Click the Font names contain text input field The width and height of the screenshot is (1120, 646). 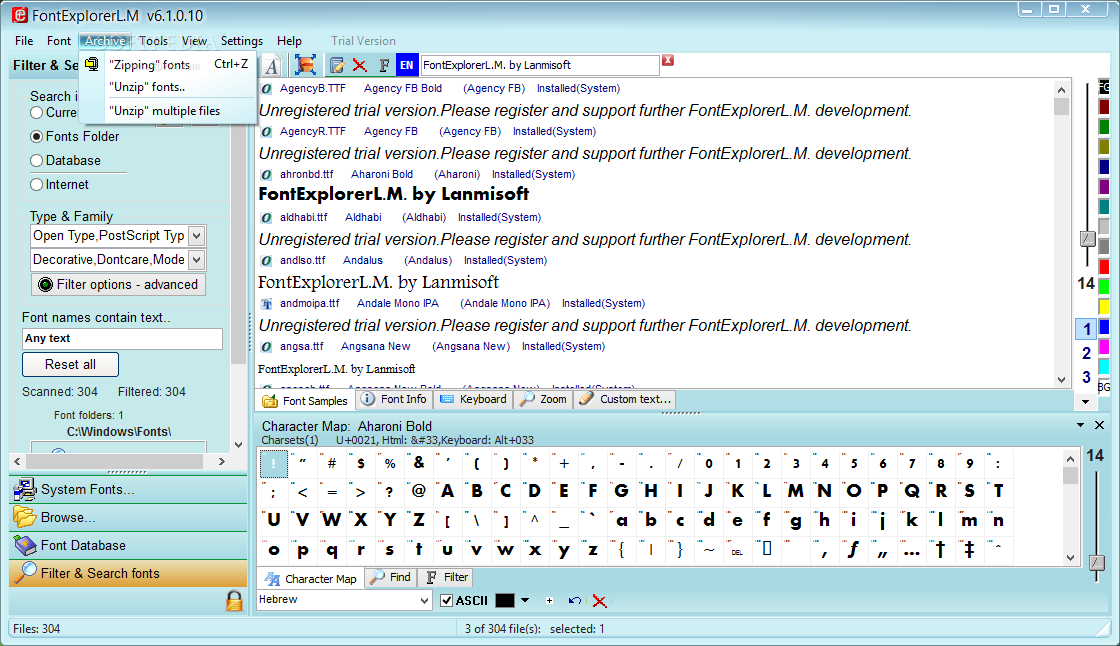122,339
